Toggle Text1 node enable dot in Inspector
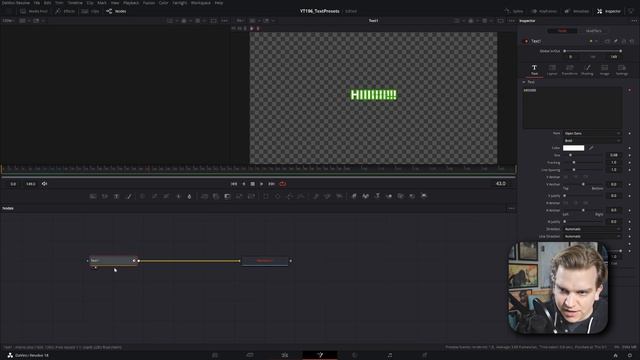640x360 pixels. (526, 41)
